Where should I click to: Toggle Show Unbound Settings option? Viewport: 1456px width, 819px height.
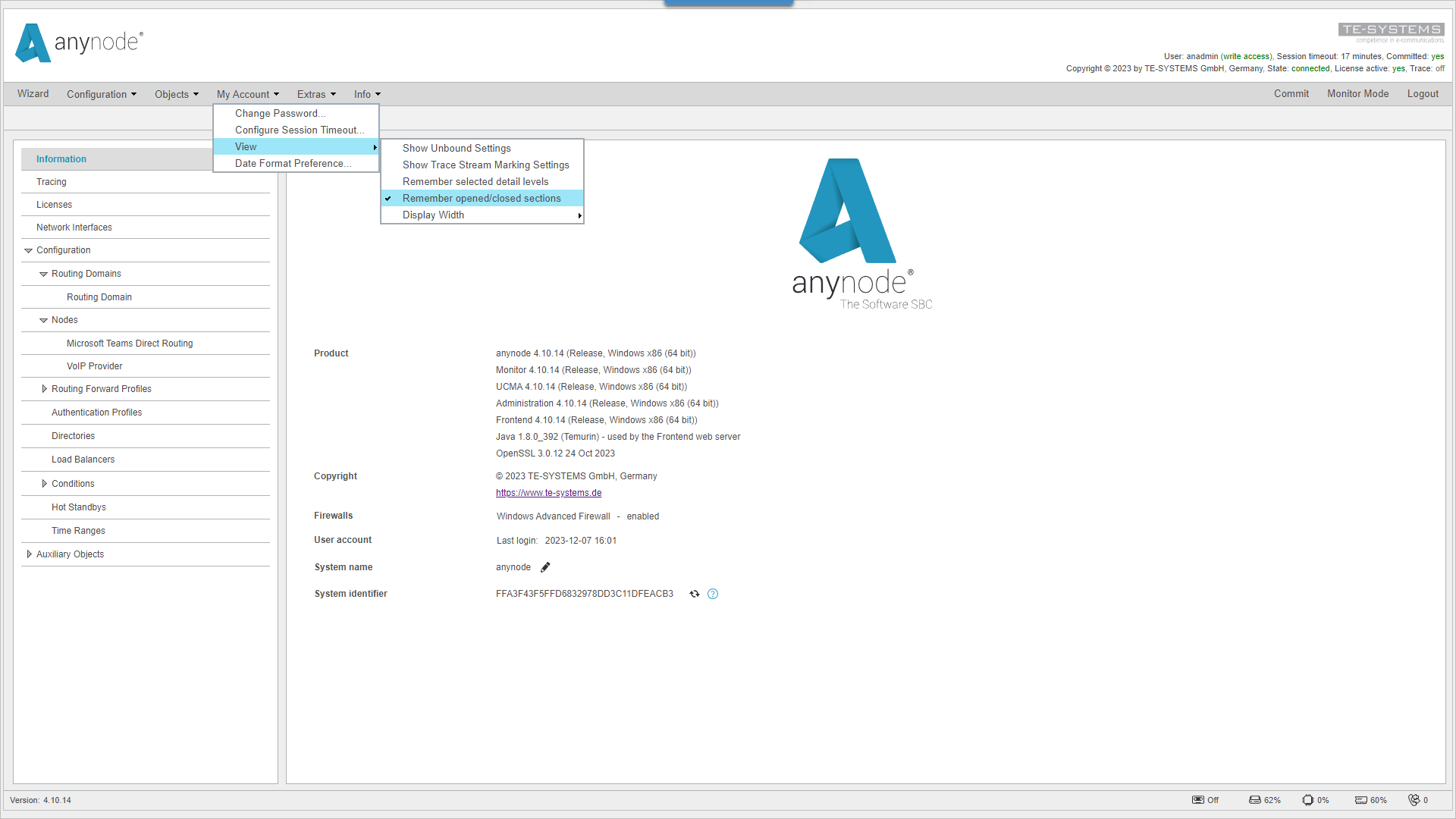[457, 148]
